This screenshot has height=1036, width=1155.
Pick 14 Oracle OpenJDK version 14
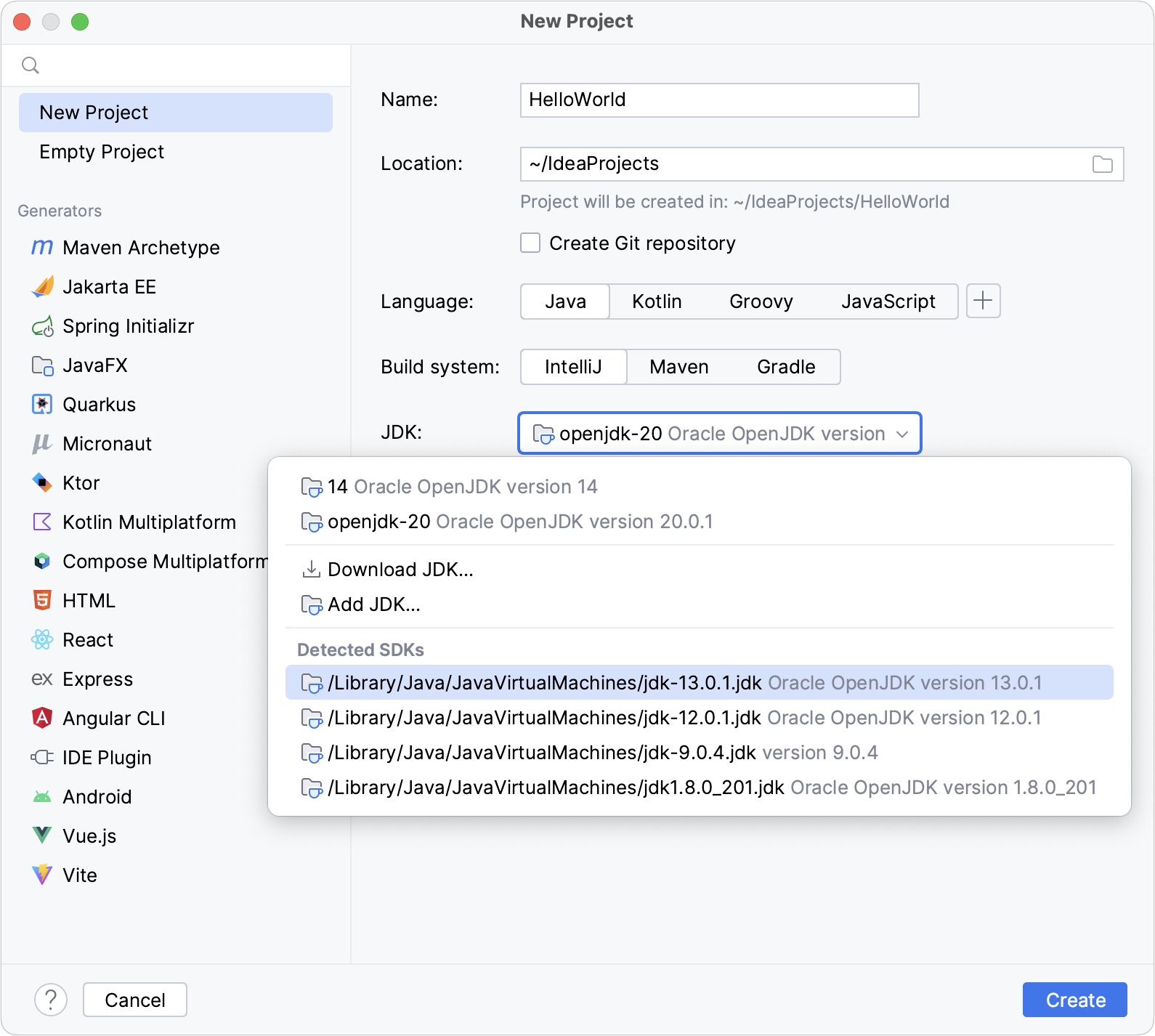coord(700,487)
